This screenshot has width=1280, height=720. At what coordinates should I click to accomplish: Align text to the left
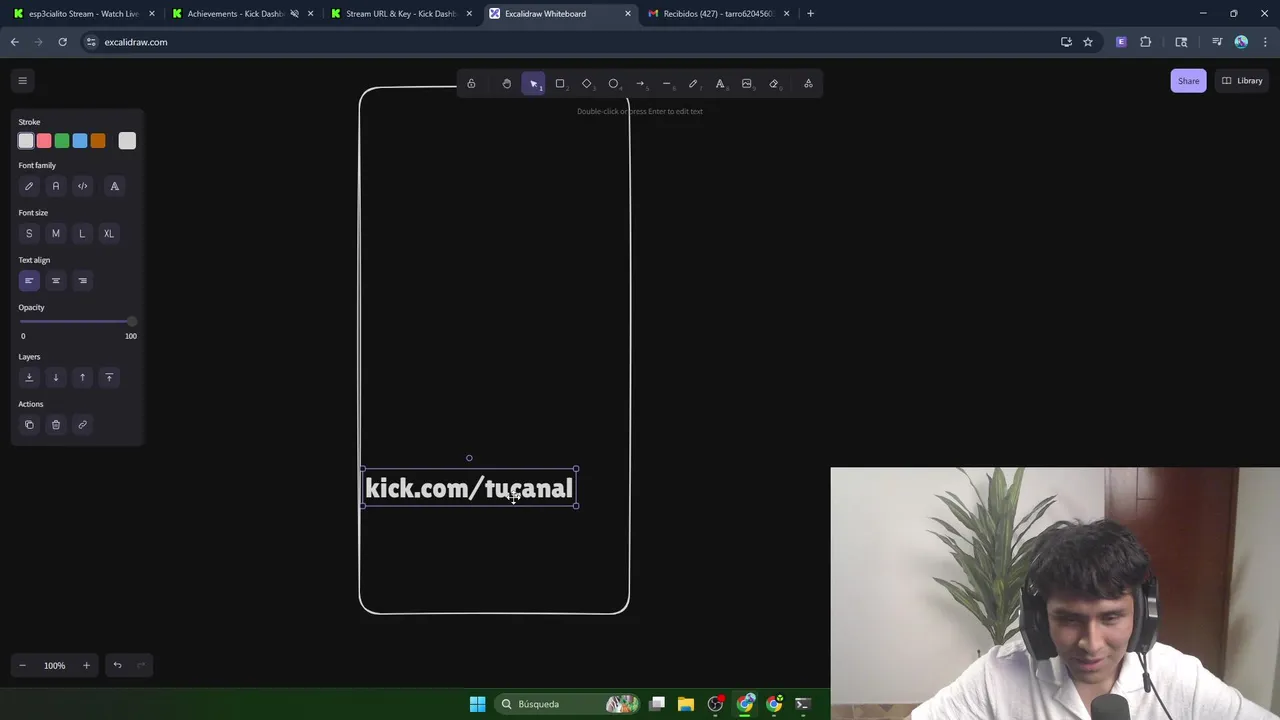click(29, 281)
